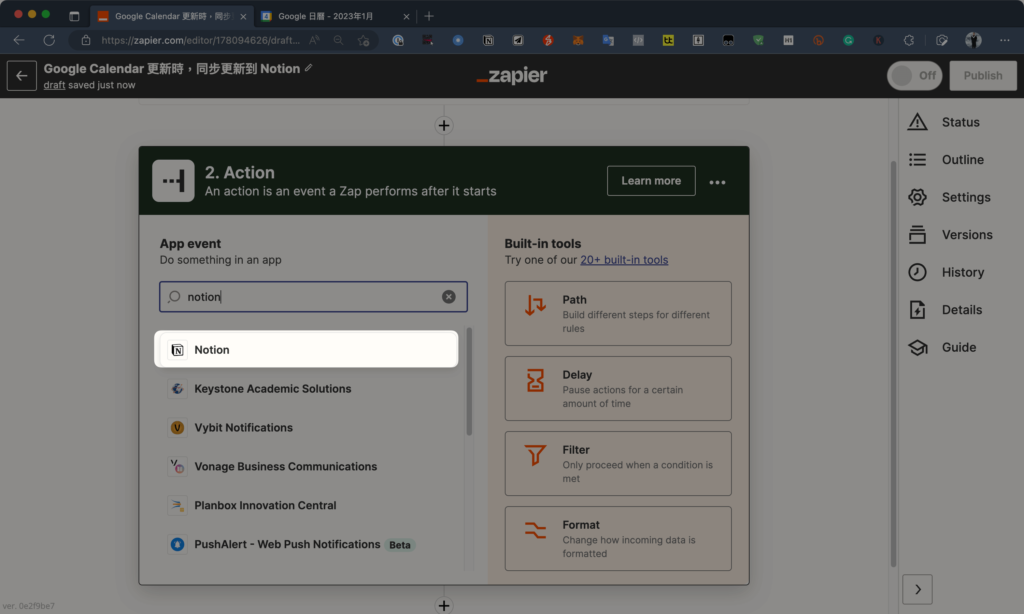Expand the right sidebar with chevron button

(x=918, y=590)
